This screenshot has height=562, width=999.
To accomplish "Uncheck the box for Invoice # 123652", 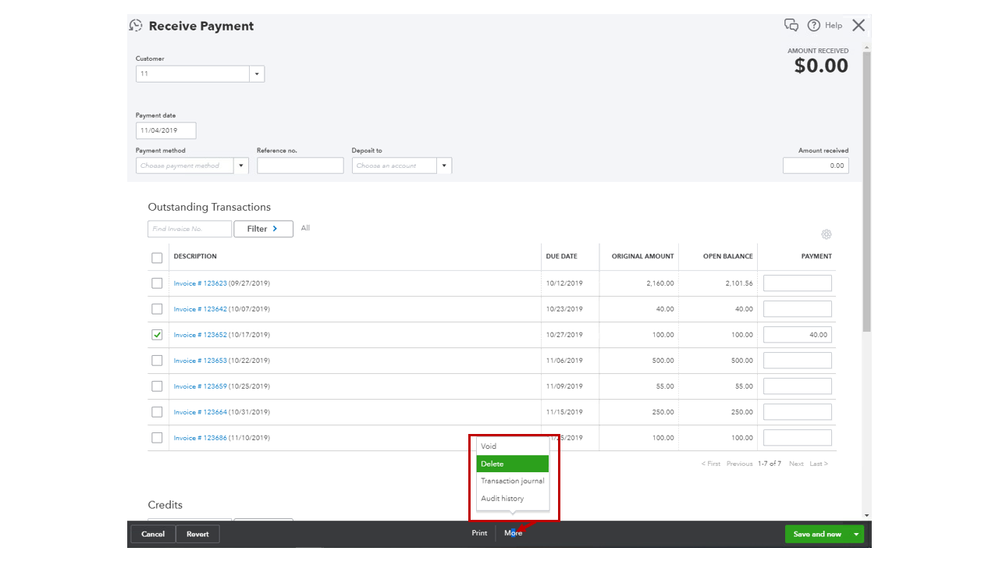I will [157, 335].
